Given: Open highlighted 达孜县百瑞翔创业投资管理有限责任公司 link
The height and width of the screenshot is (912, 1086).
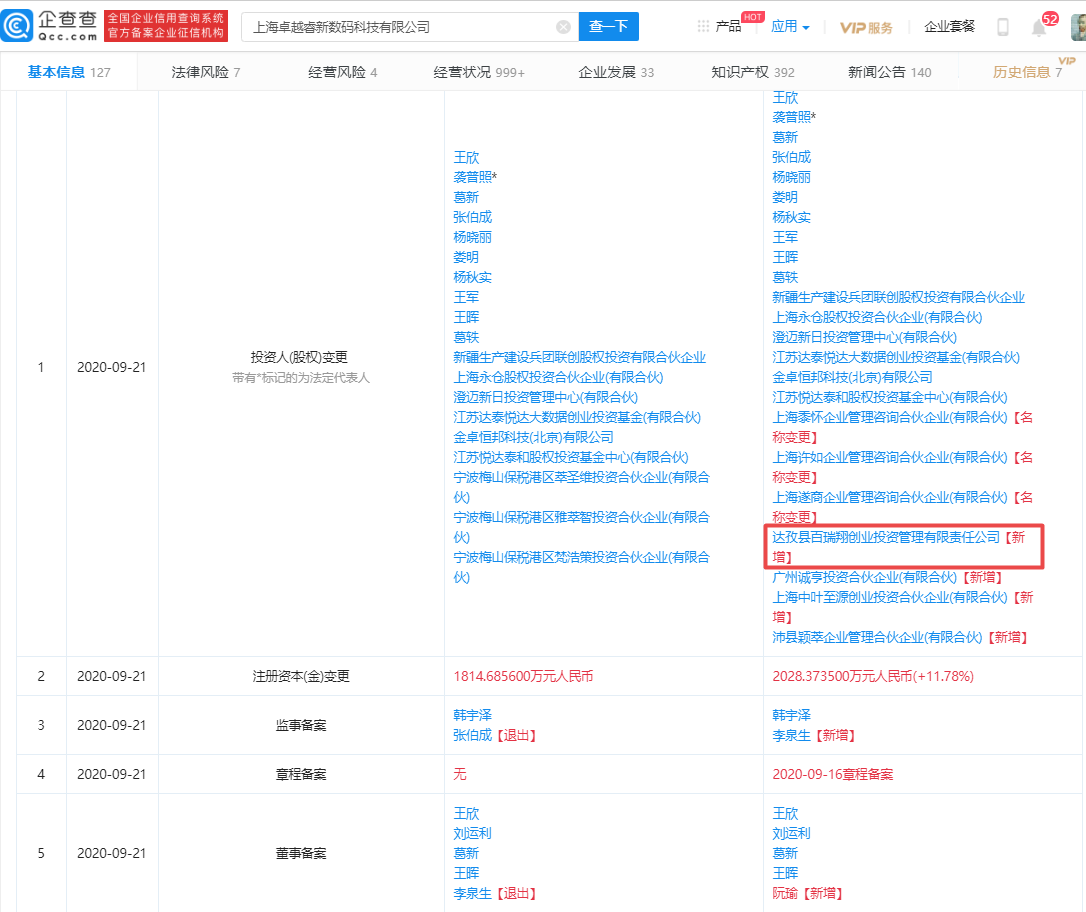Looking at the screenshot, I should [886, 537].
